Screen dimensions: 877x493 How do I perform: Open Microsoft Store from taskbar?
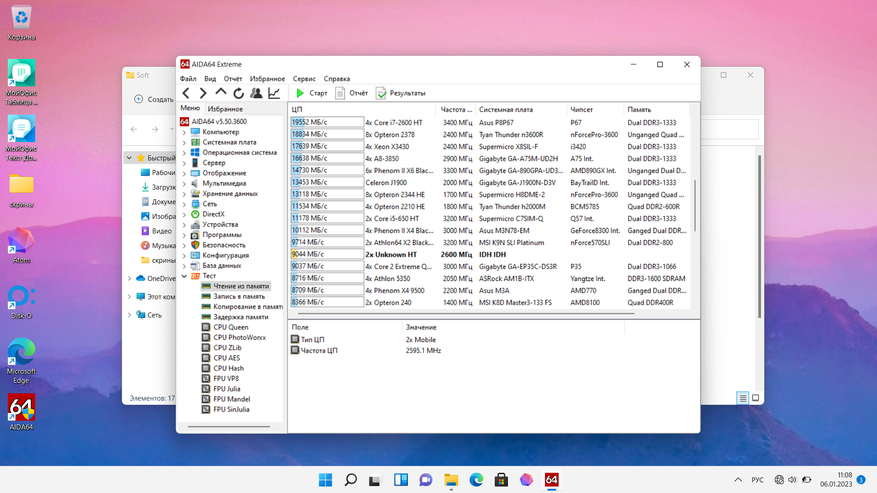pos(501,480)
